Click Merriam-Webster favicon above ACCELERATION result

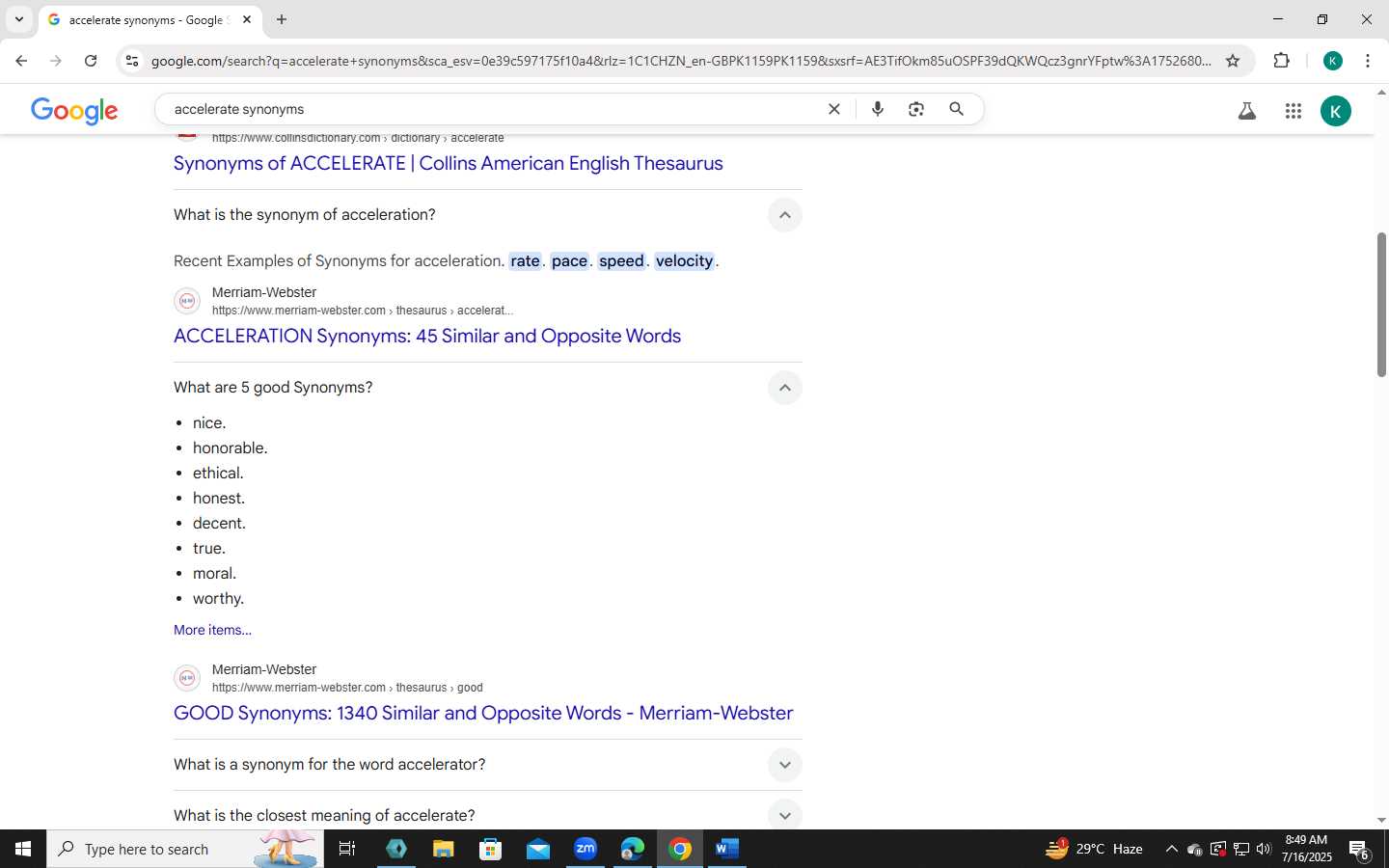click(187, 301)
